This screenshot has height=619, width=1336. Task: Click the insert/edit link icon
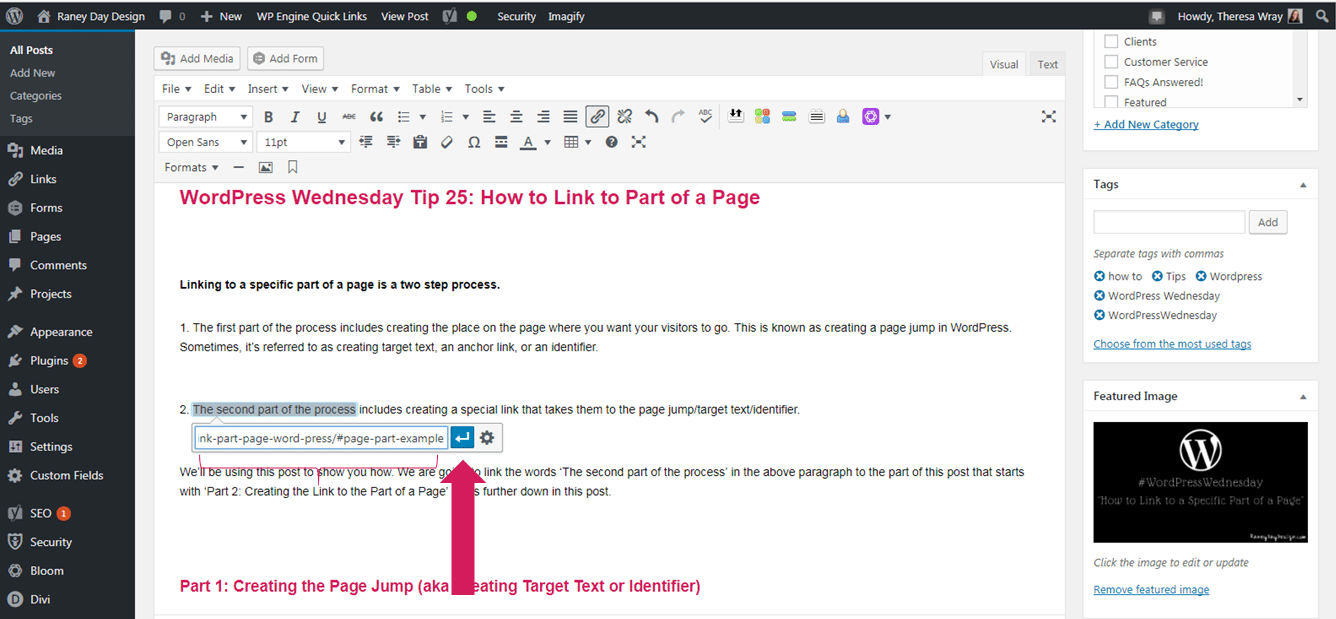point(597,117)
